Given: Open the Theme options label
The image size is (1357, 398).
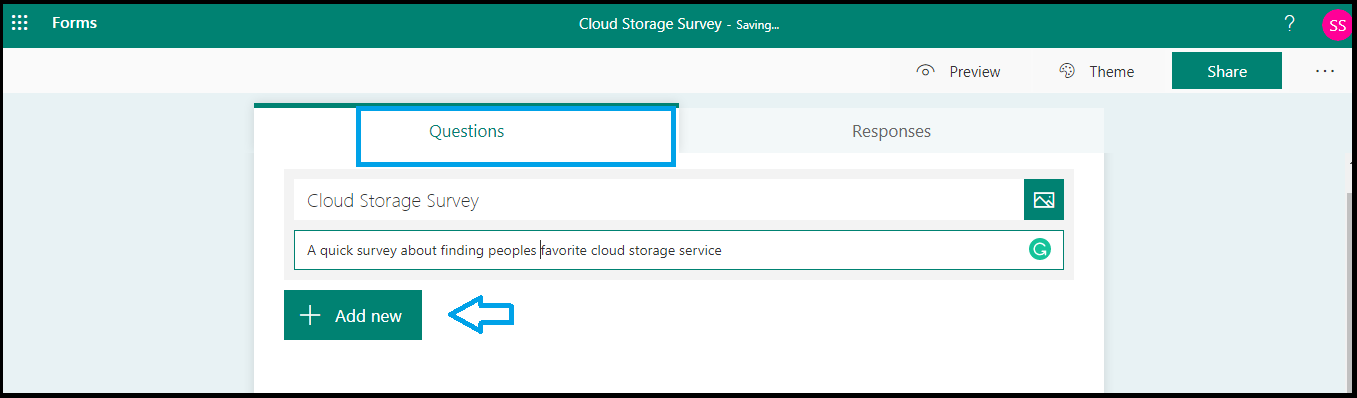Looking at the screenshot, I should pyautogui.click(x=1111, y=72).
